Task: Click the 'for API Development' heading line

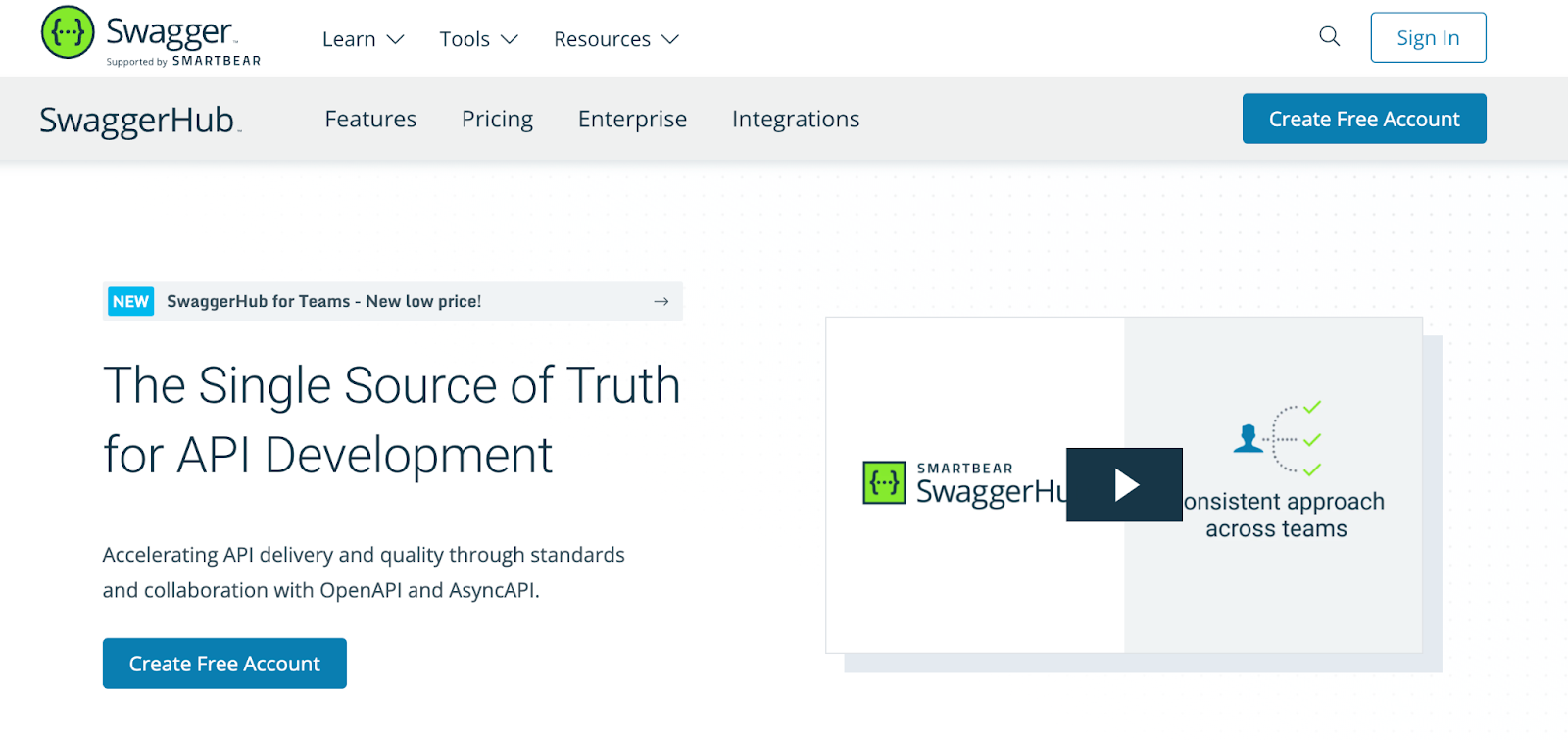Action: click(x=328, y=456)
